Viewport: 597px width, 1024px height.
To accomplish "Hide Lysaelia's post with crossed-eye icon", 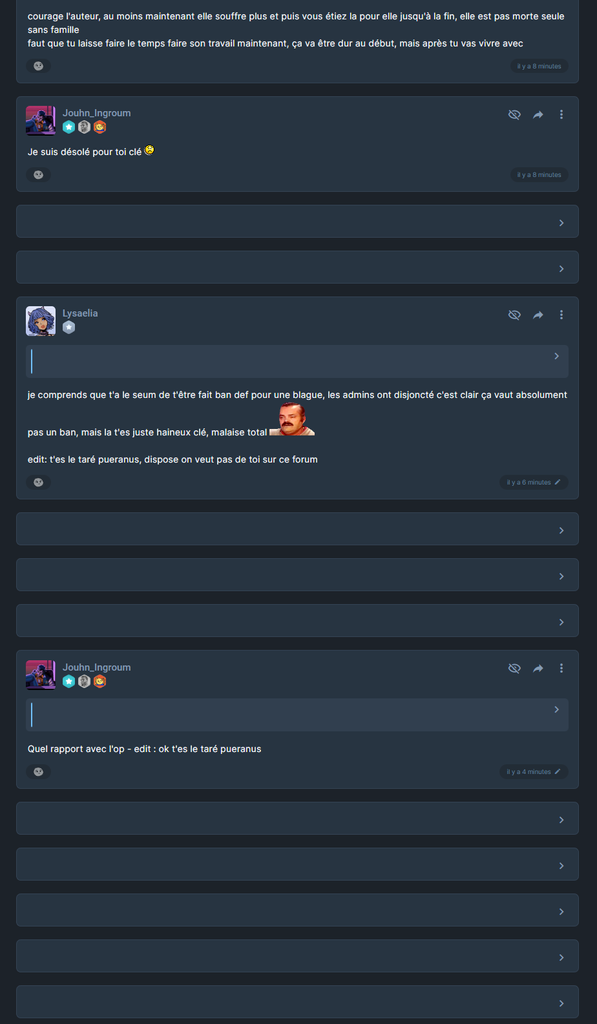I will click(514, 315).
